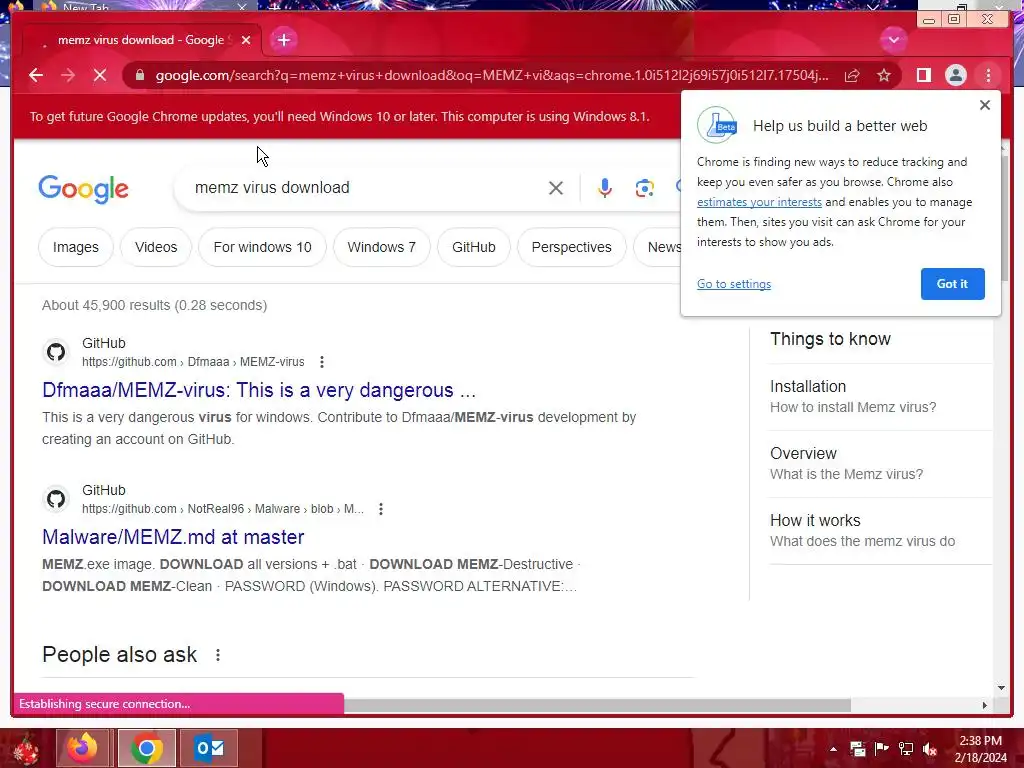Expand the tab search dropdown arrow

pos(893,40)
